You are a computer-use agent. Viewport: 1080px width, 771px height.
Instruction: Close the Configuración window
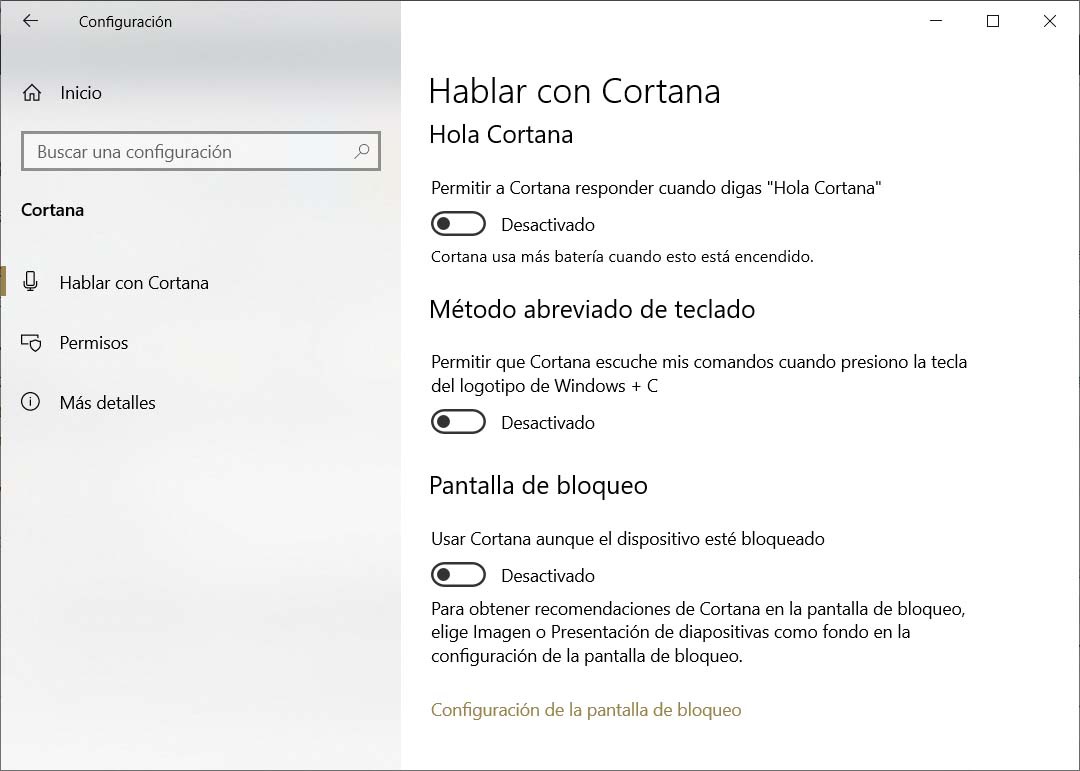pyautogui.click(x=1050, y=21)
